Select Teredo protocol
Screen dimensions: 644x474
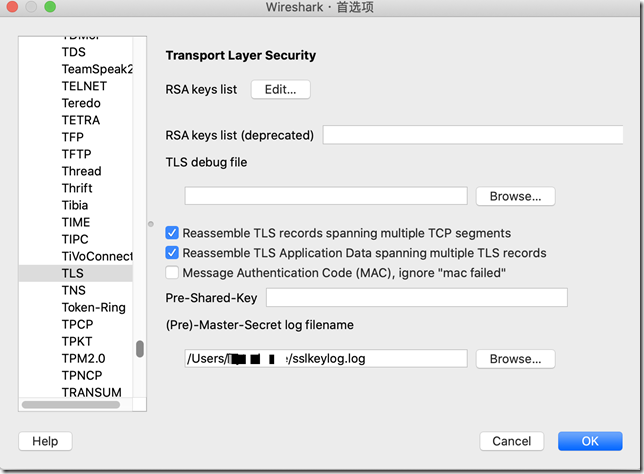pyautogui.click(x=76, y=103)
